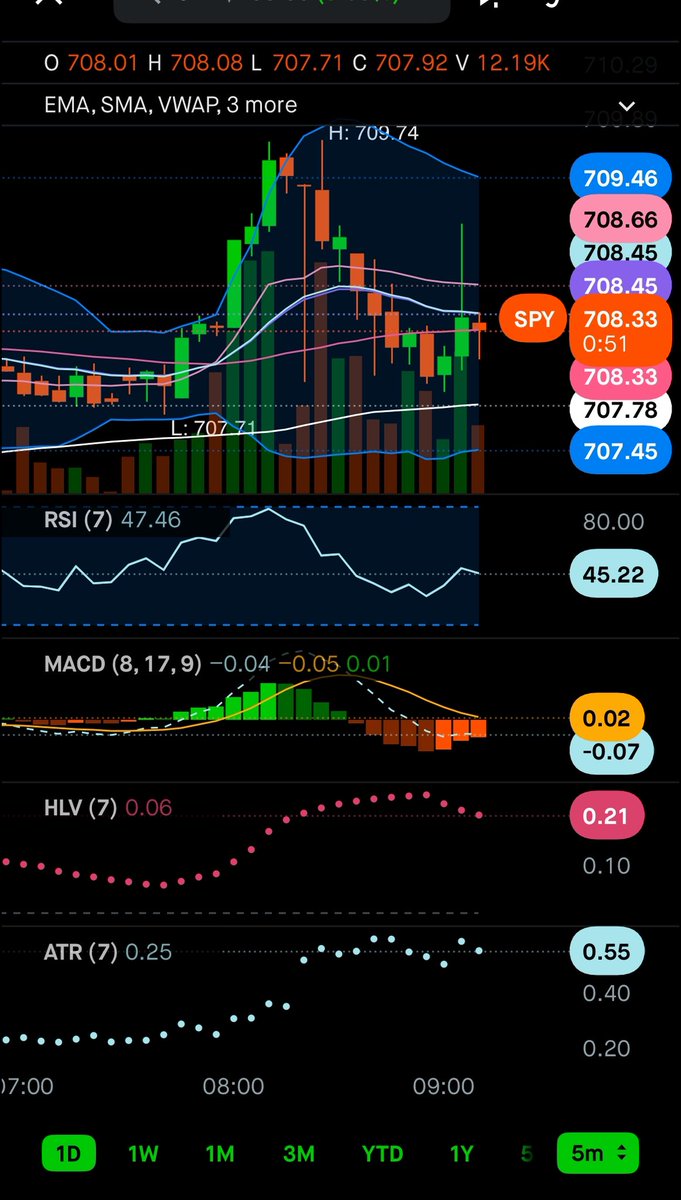Screen dimensions: 681x1200
Task: Tap the 08:00 time axis label
Action: coord(234,1086)
